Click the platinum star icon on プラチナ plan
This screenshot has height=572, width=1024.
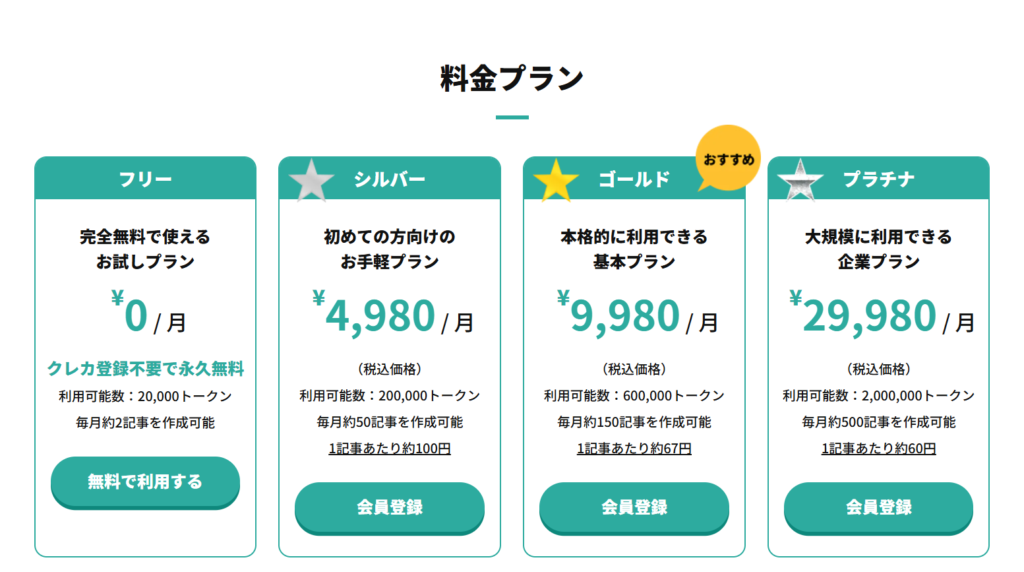[x=800, y=180]
